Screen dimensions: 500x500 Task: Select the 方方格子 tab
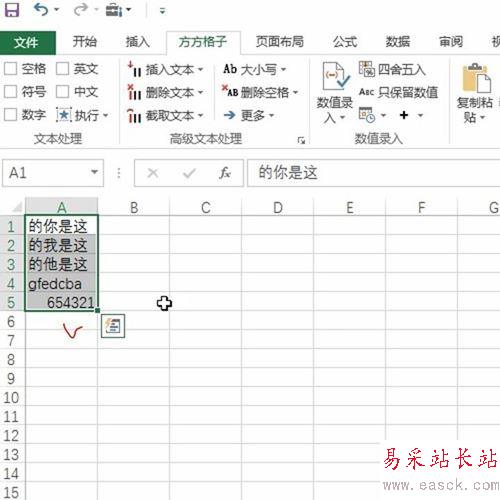click(203, 42)
